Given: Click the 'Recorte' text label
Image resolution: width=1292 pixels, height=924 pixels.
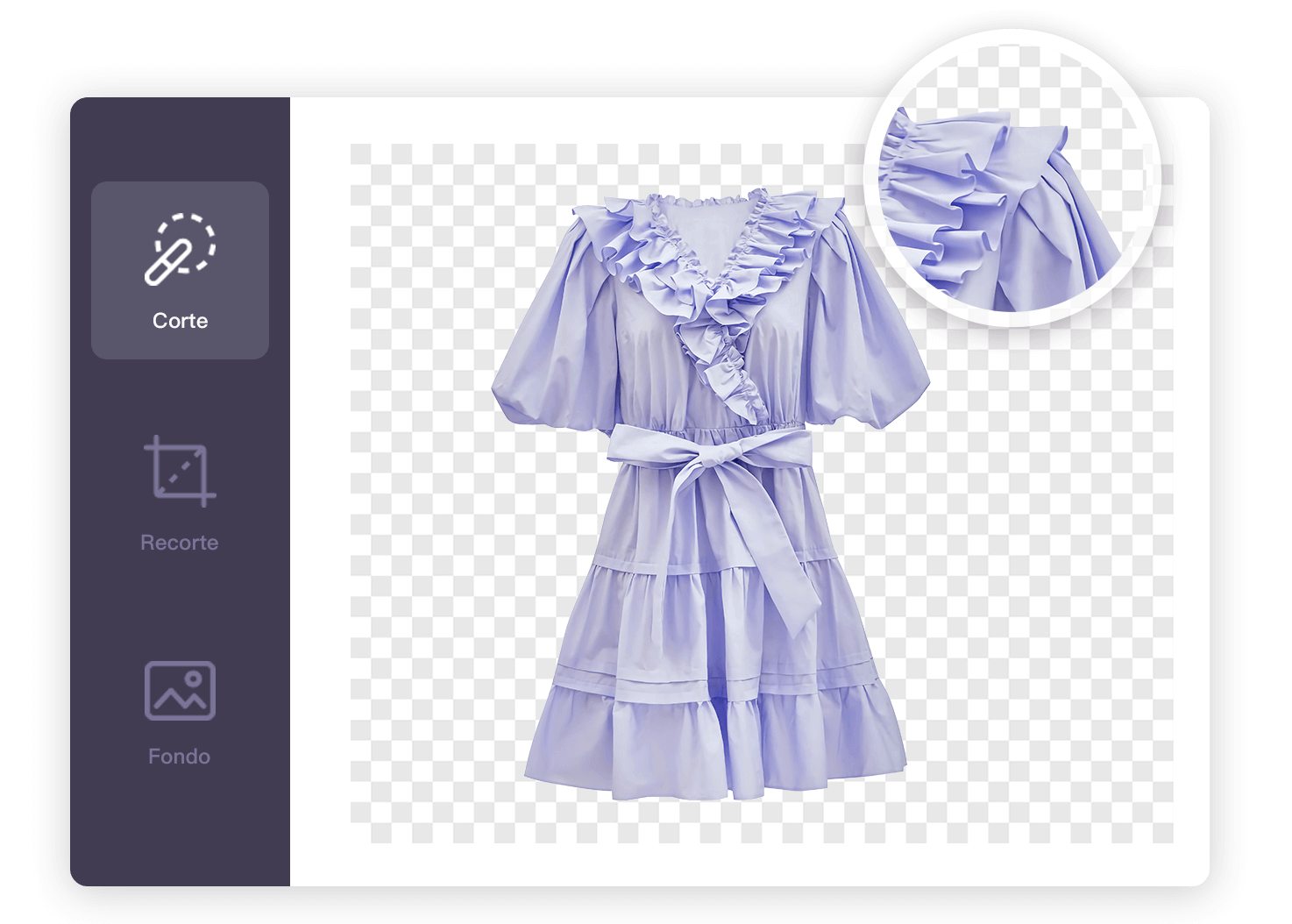Looking at the screenshot, I should click(x=180, y=543).
